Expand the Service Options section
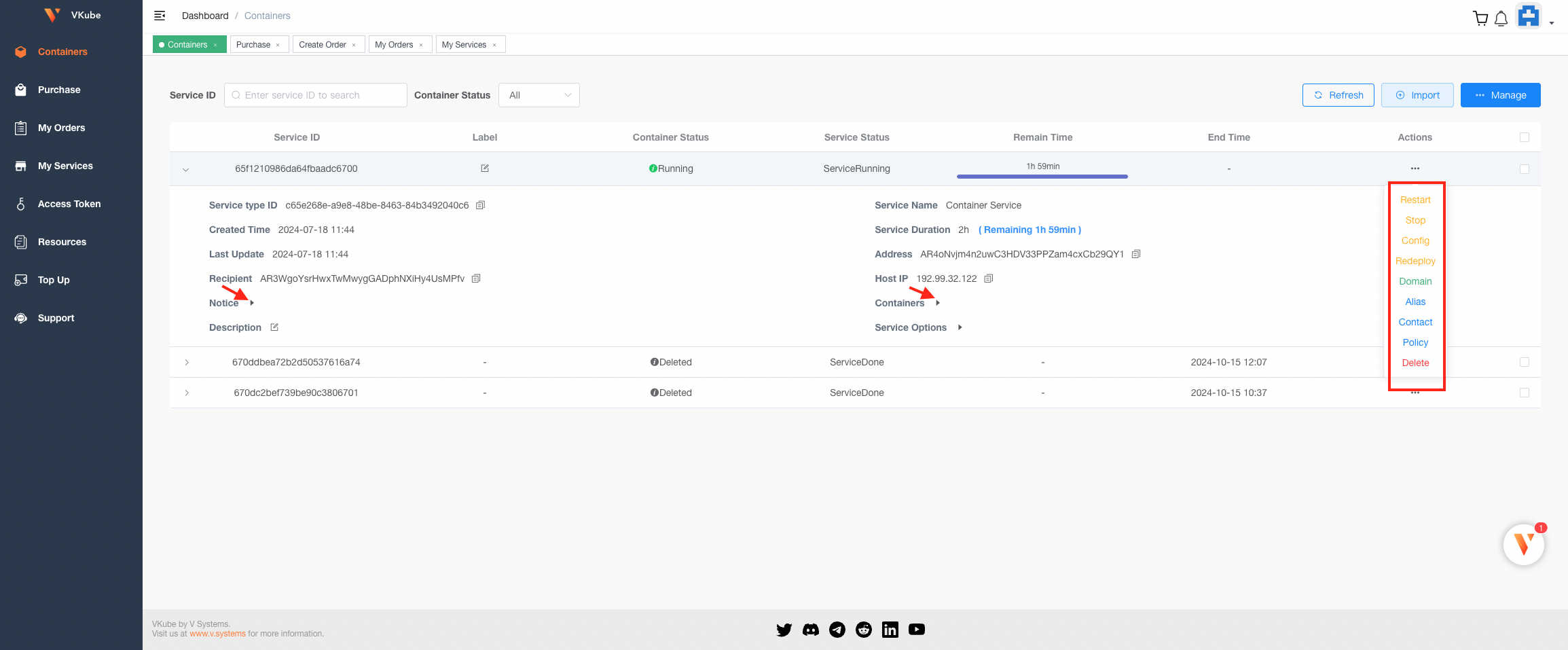The height and width of the screenshot is (650, 1568). 960,327
